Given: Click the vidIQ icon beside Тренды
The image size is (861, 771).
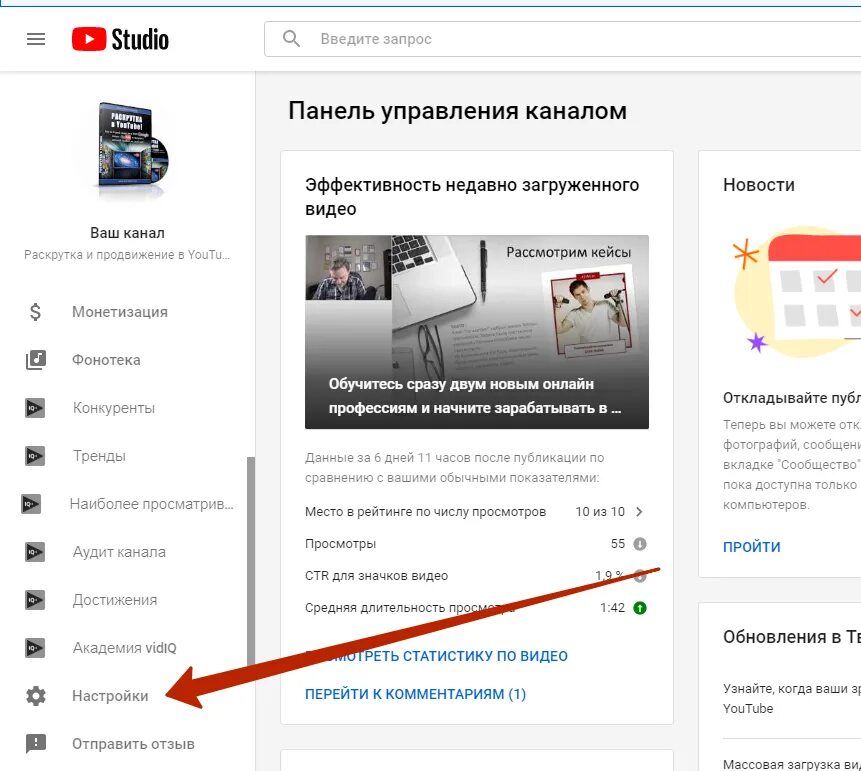Looking at the screenshot, I should tap(35, 456).
